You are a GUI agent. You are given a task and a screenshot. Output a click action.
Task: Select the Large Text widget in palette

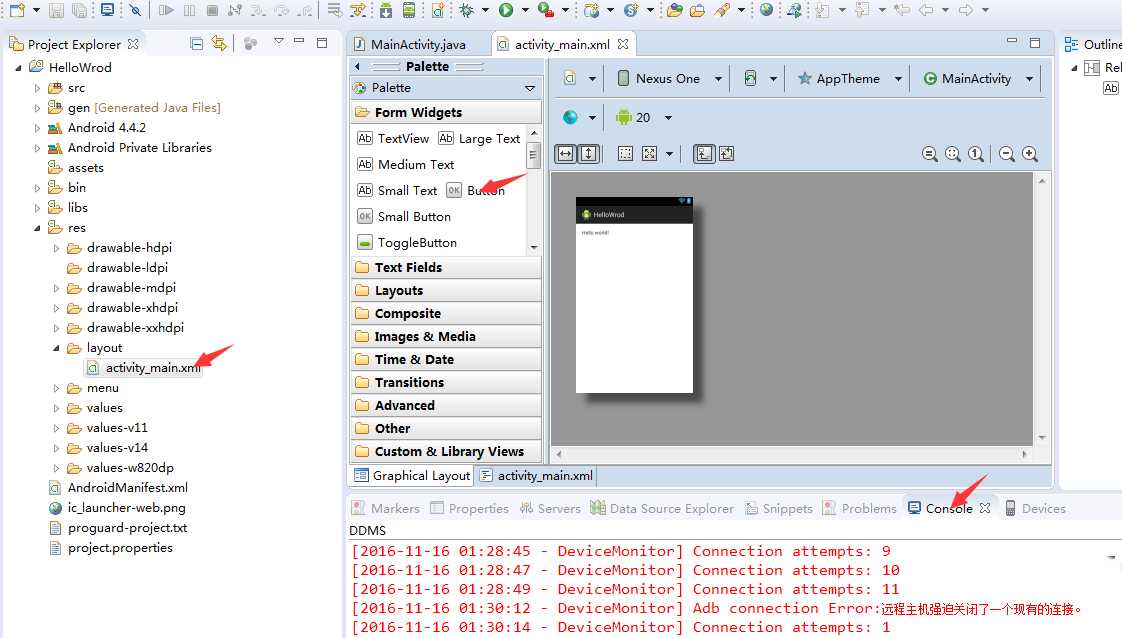[x=479, y=139]
